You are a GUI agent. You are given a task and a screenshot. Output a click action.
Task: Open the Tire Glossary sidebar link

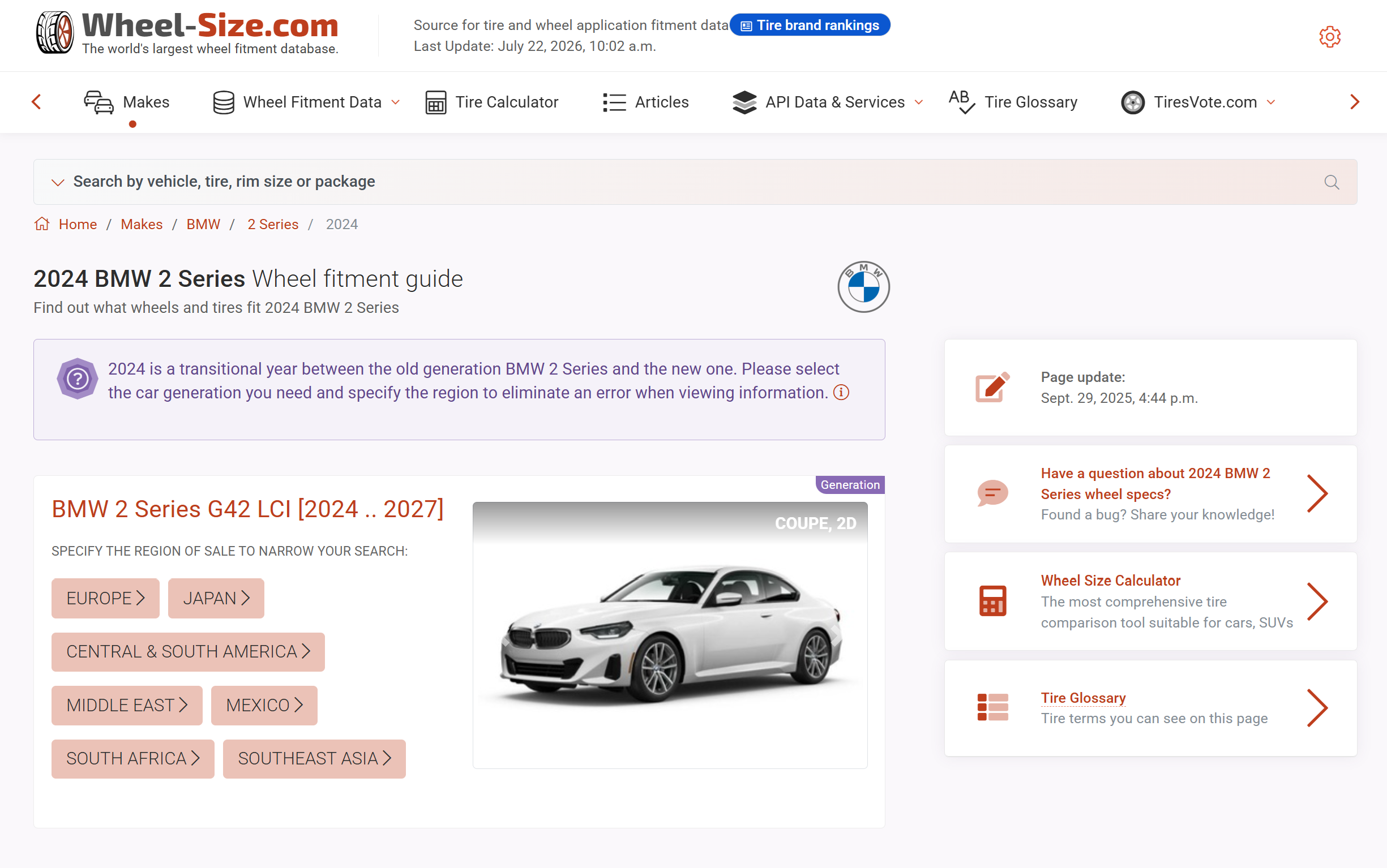tap(1082, 698)
